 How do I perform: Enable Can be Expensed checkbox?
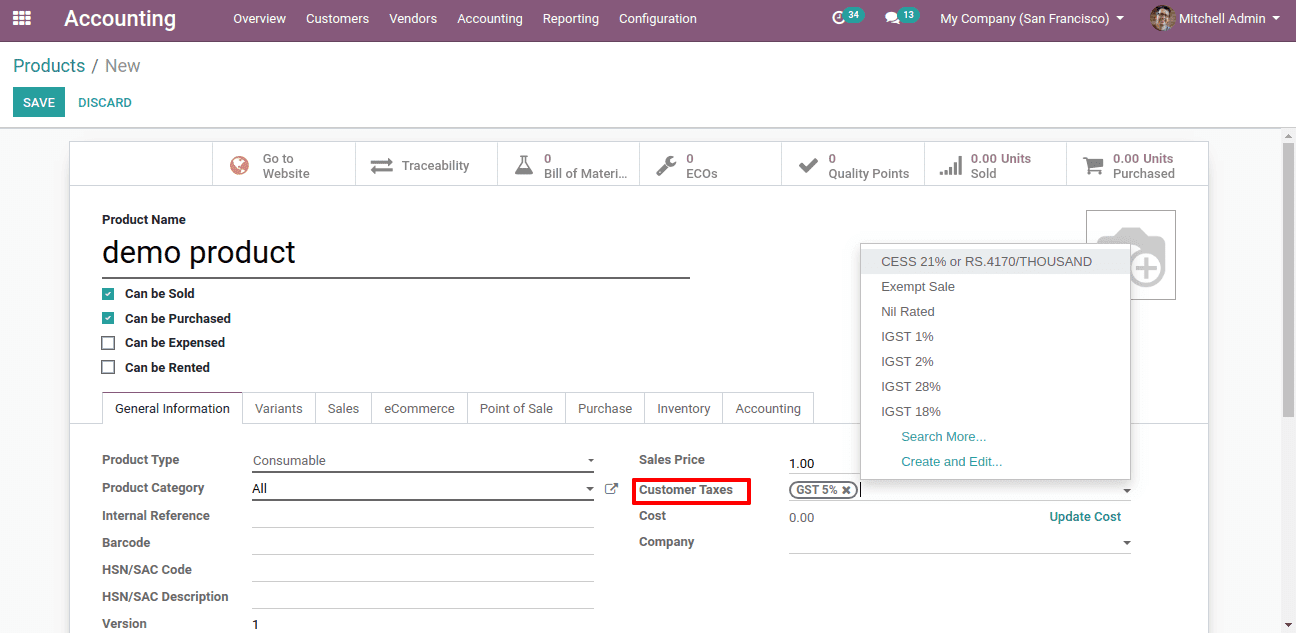tap(108, 343)
